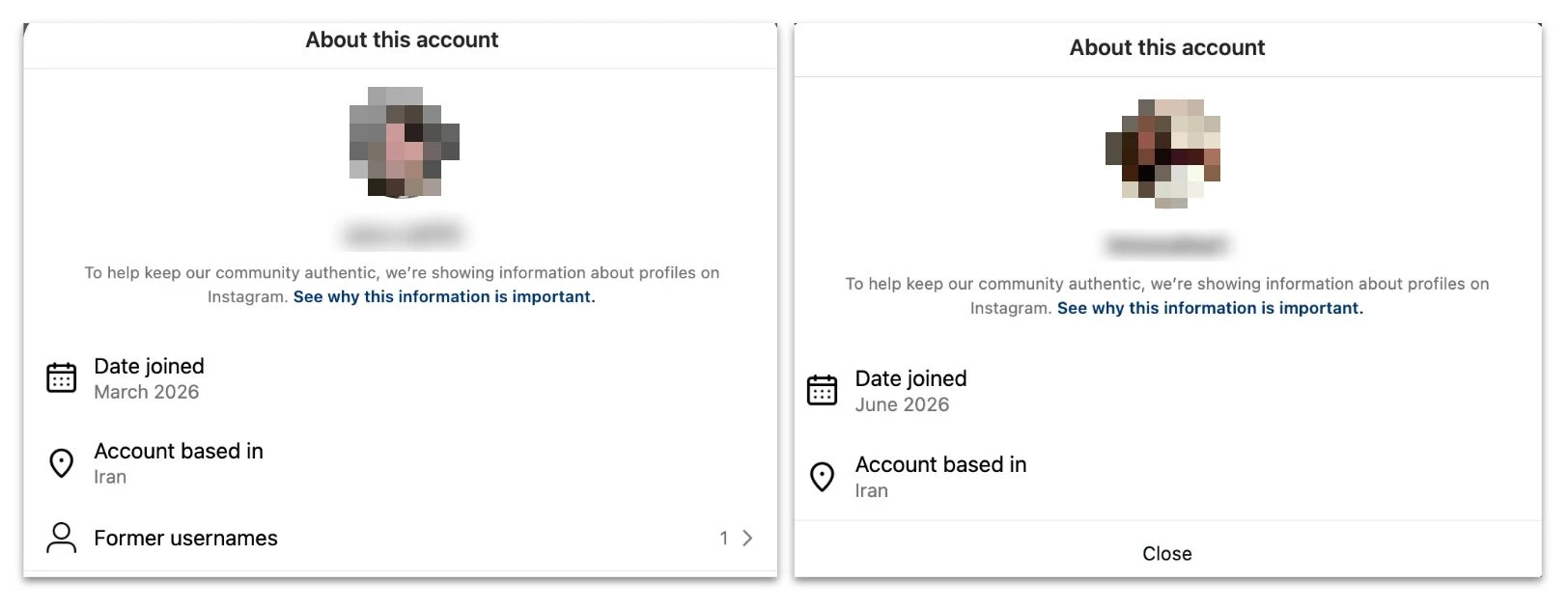This screenshot has width=1568, height=610.
Task: Click location pin icon in left dialog
Action: [x=61, y=463]
